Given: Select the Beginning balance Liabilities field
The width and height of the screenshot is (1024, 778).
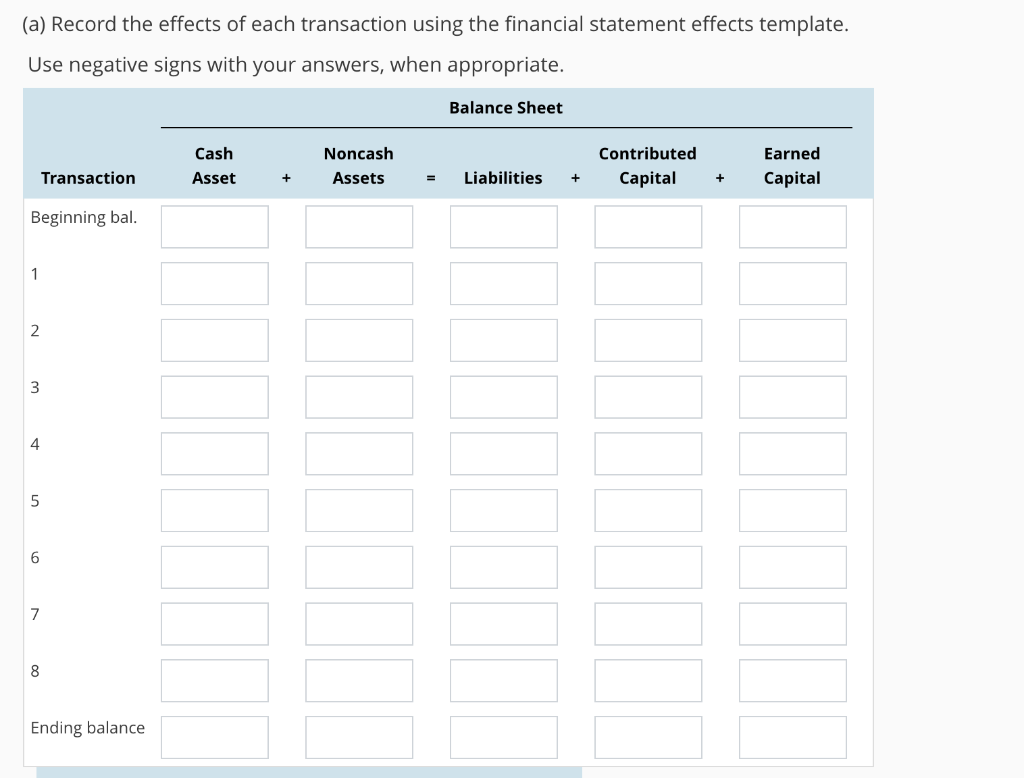Looking at the screenshot, I should 503,226.
